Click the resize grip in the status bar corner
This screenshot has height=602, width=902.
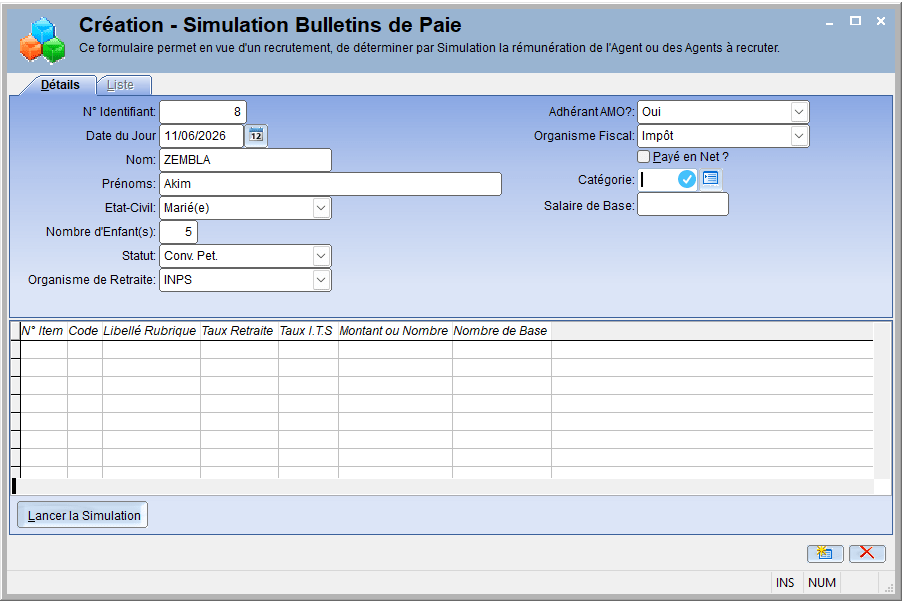coord(888,587)
